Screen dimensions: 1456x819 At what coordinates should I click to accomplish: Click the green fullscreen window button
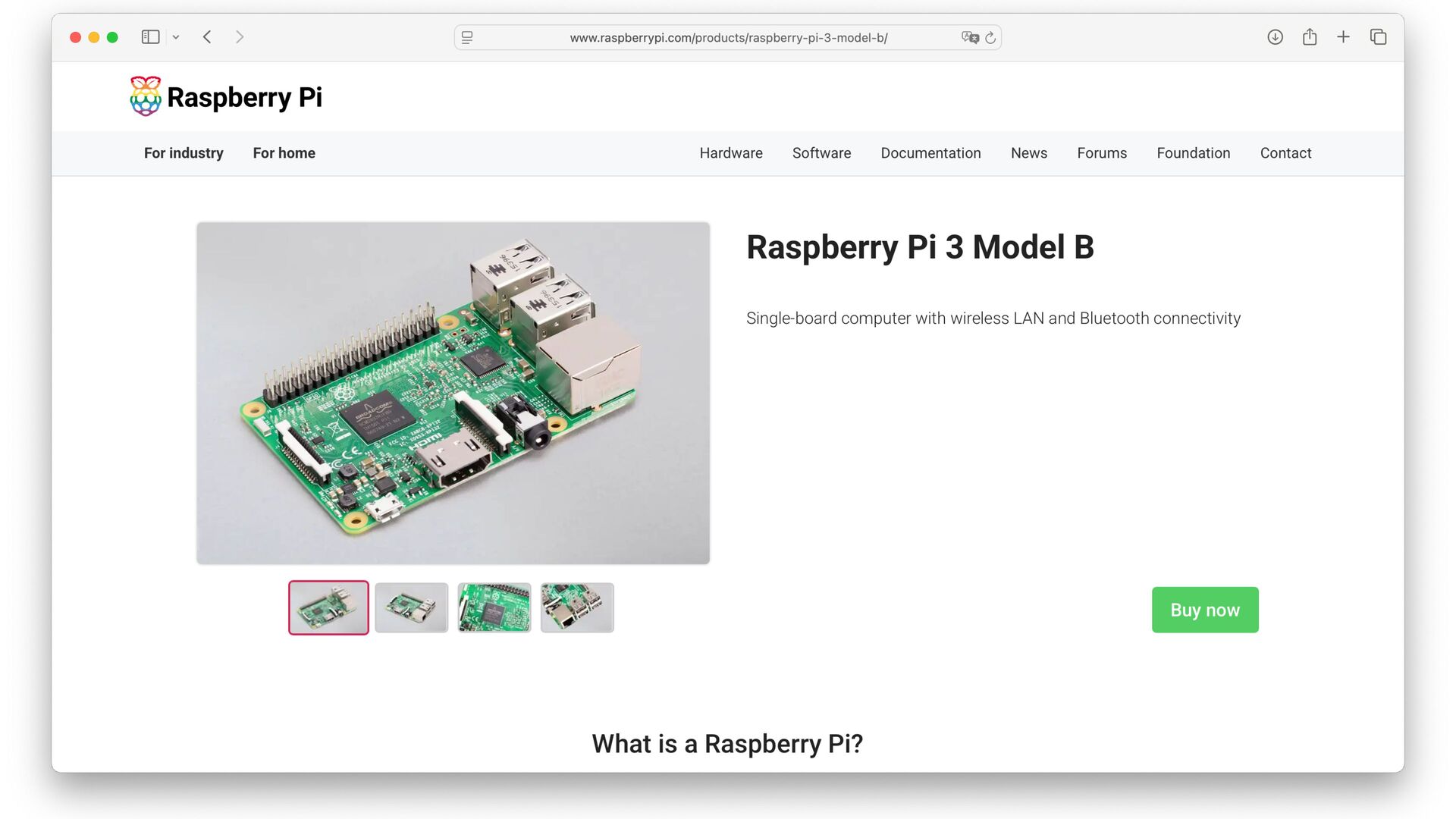[112, 37]
